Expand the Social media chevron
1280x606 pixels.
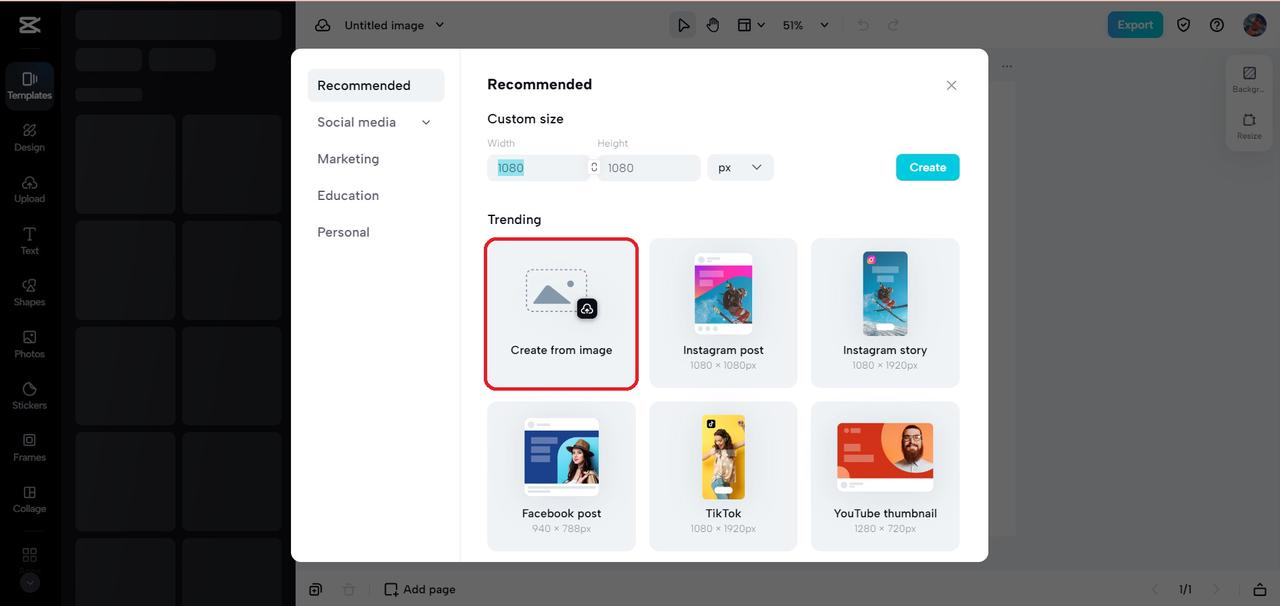(x=426, y=122)
